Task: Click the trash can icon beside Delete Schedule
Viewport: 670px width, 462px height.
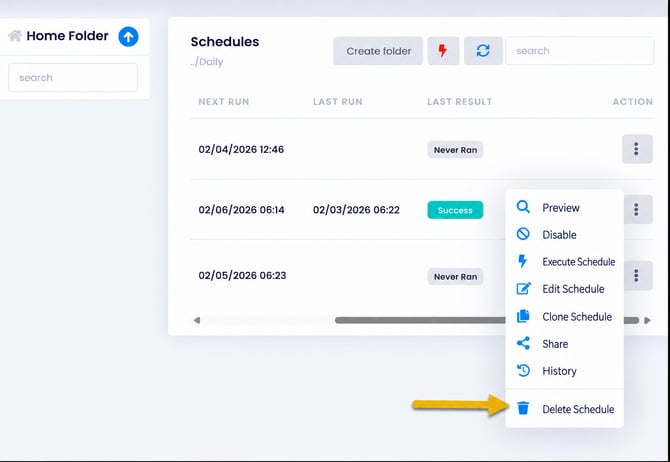Action: 523,408
